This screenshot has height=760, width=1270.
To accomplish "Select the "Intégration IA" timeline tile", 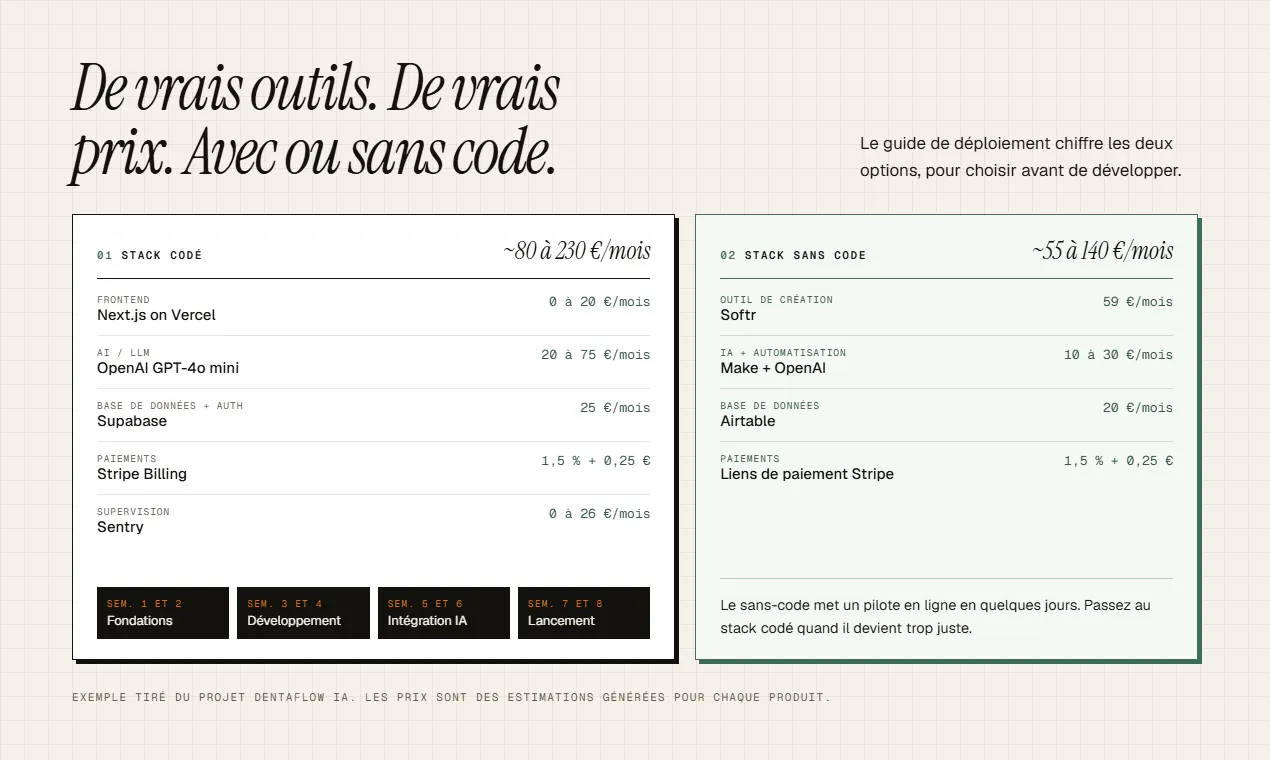I will point(444,613).
